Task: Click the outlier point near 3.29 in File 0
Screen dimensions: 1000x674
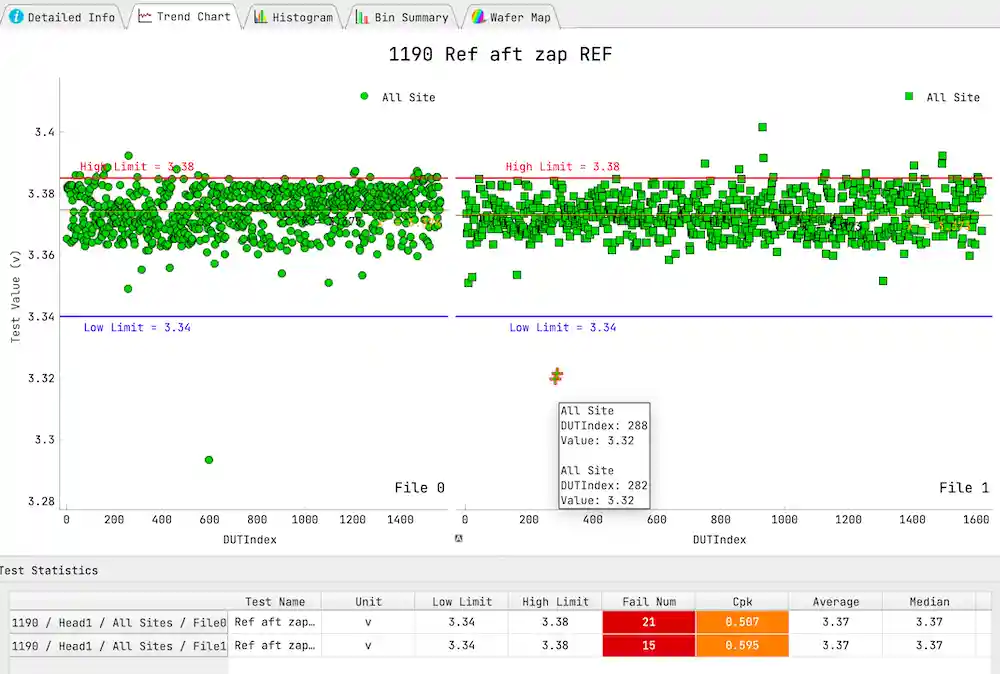Action: click(209, 460)
